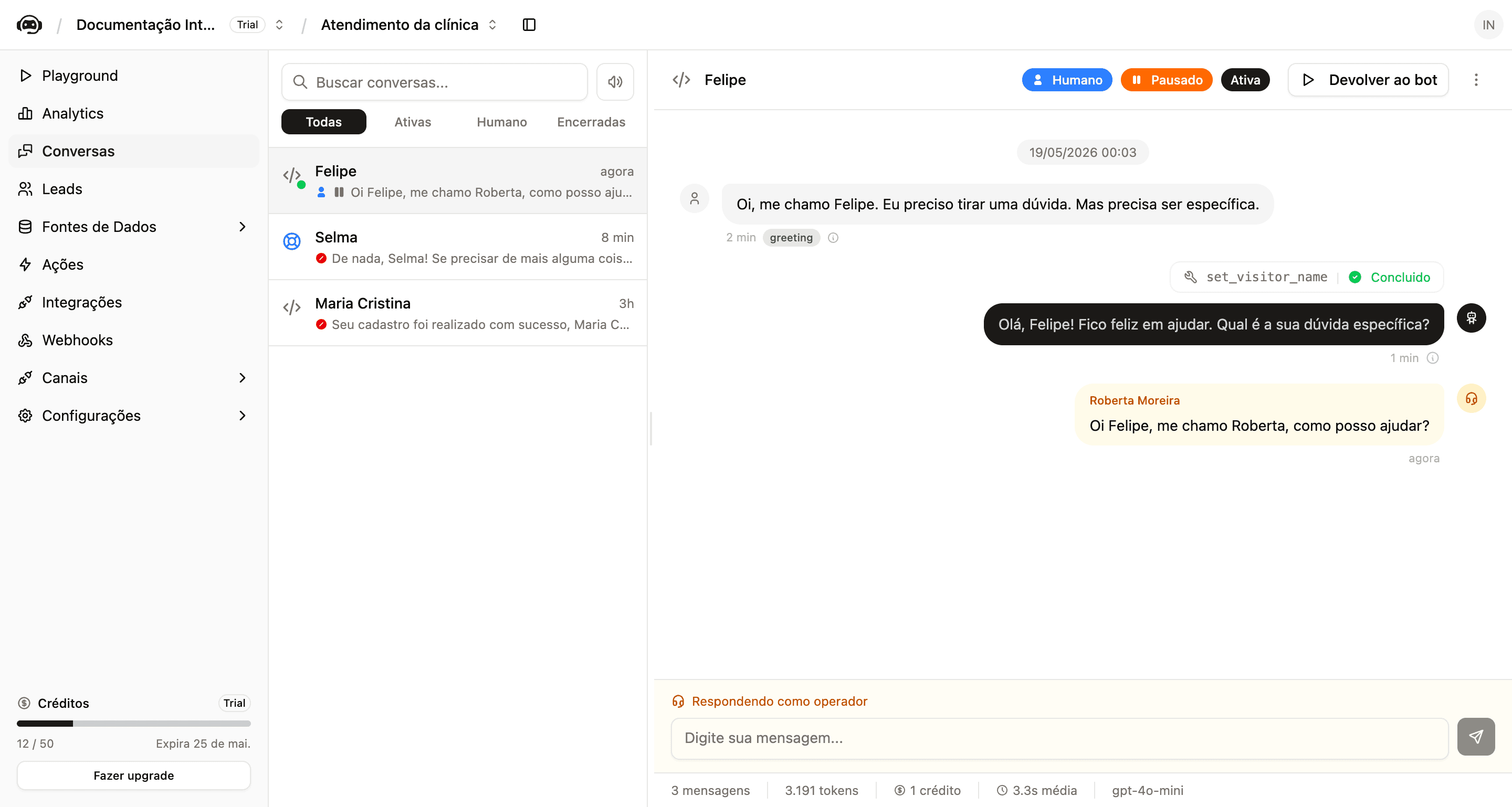Switch to the Humano filter tab
This screenshot has height=807, width=1512.
(501, 122)
